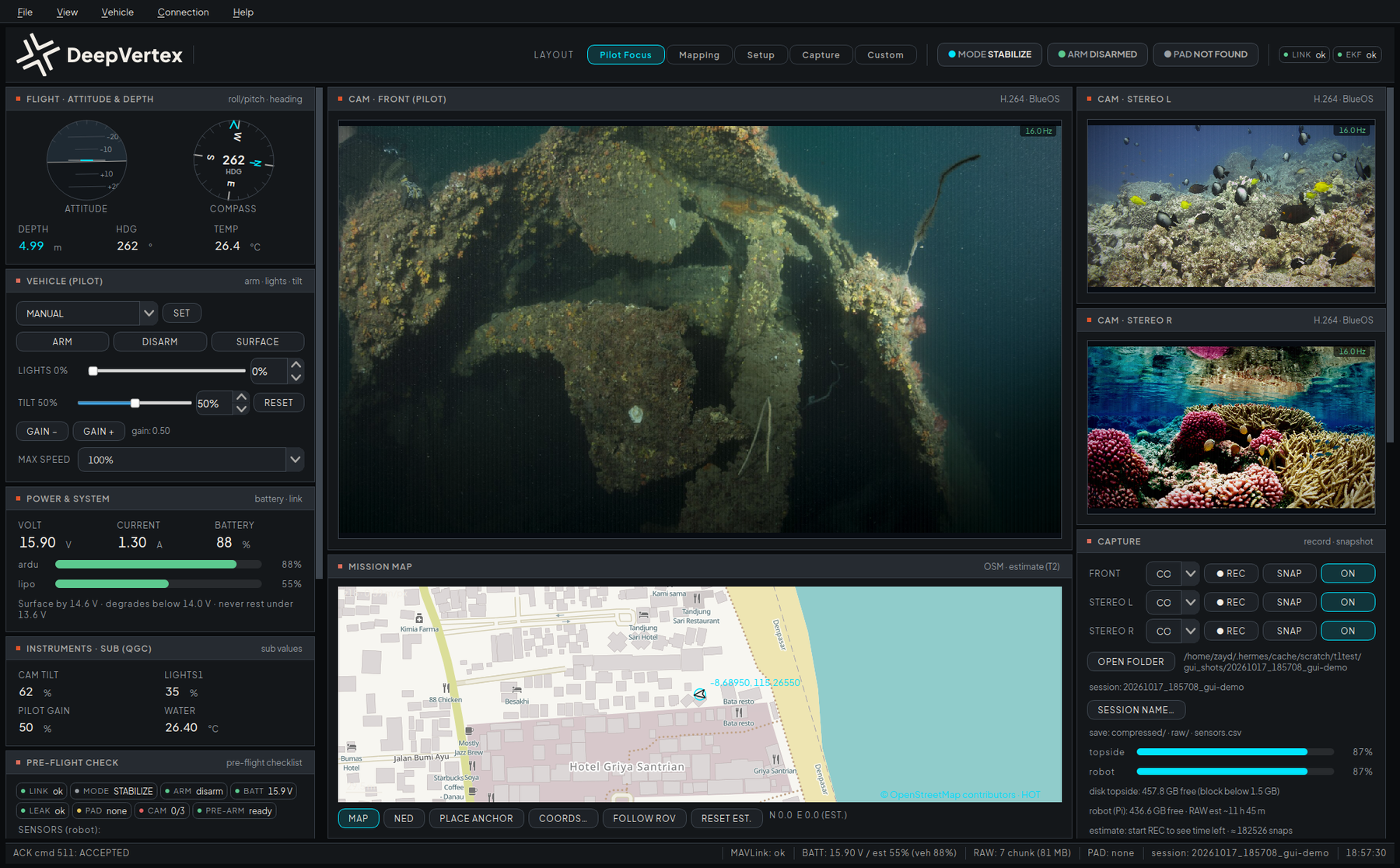Image resolution: width=1400 pixels, height=868 pixels.
Task: Snap a FRONT camera snapshot
Action: pyautogui.click(x=1289, y=573)
